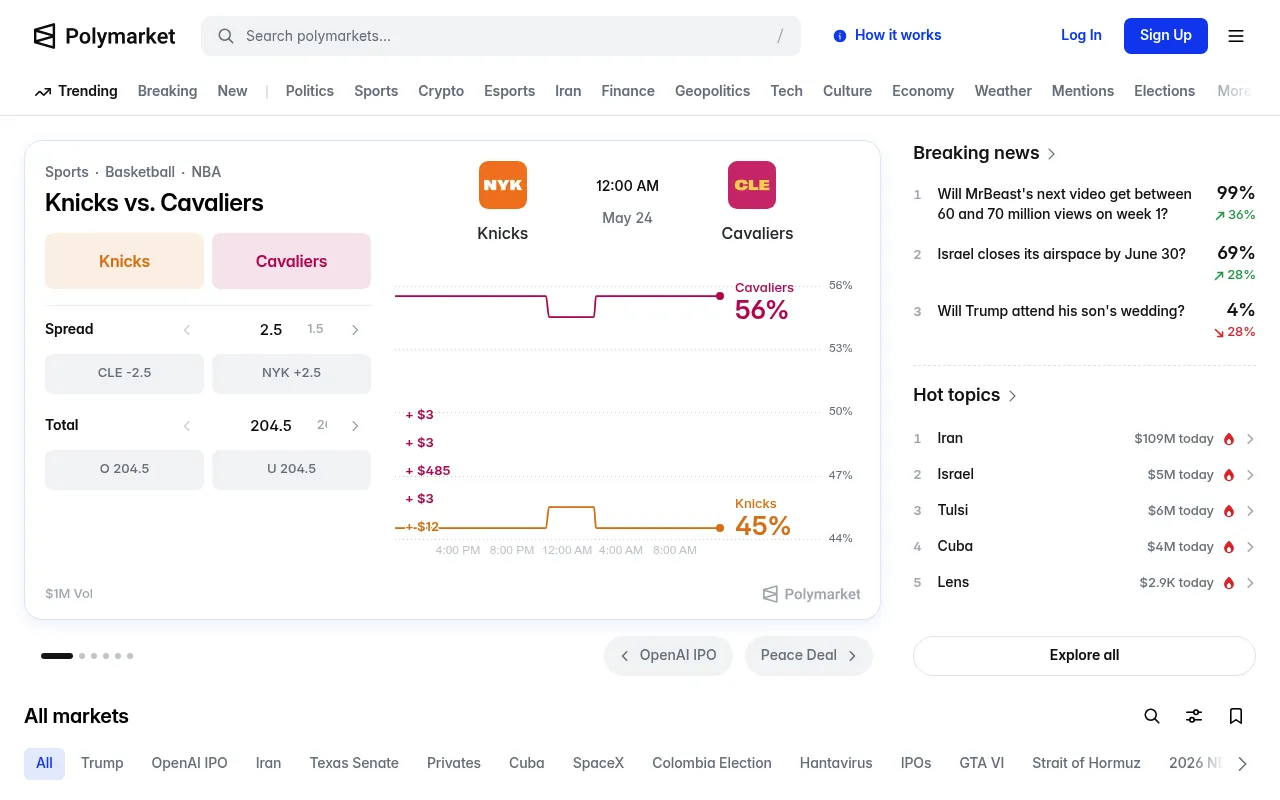Open Israel hot topic chevron

tap(1250, 475)
